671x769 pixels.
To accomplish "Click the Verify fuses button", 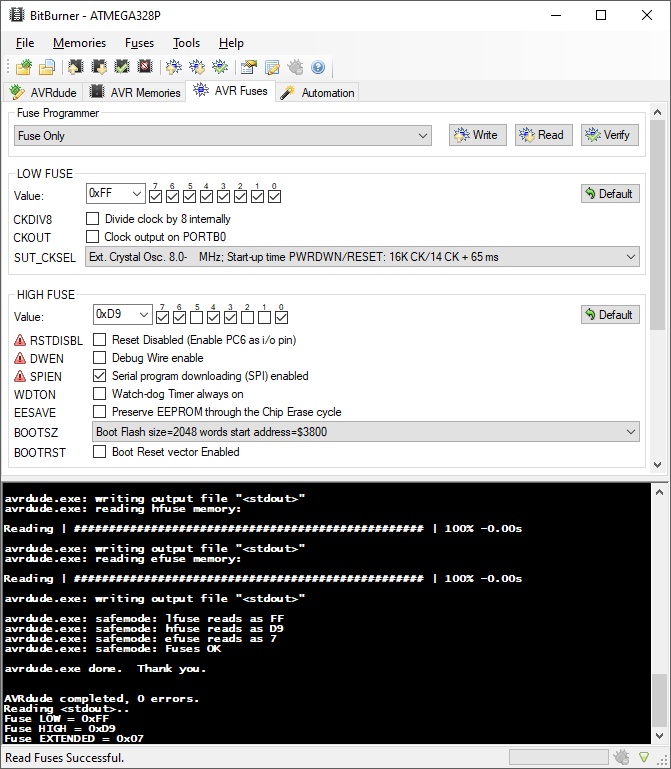I will click(610, 135).
